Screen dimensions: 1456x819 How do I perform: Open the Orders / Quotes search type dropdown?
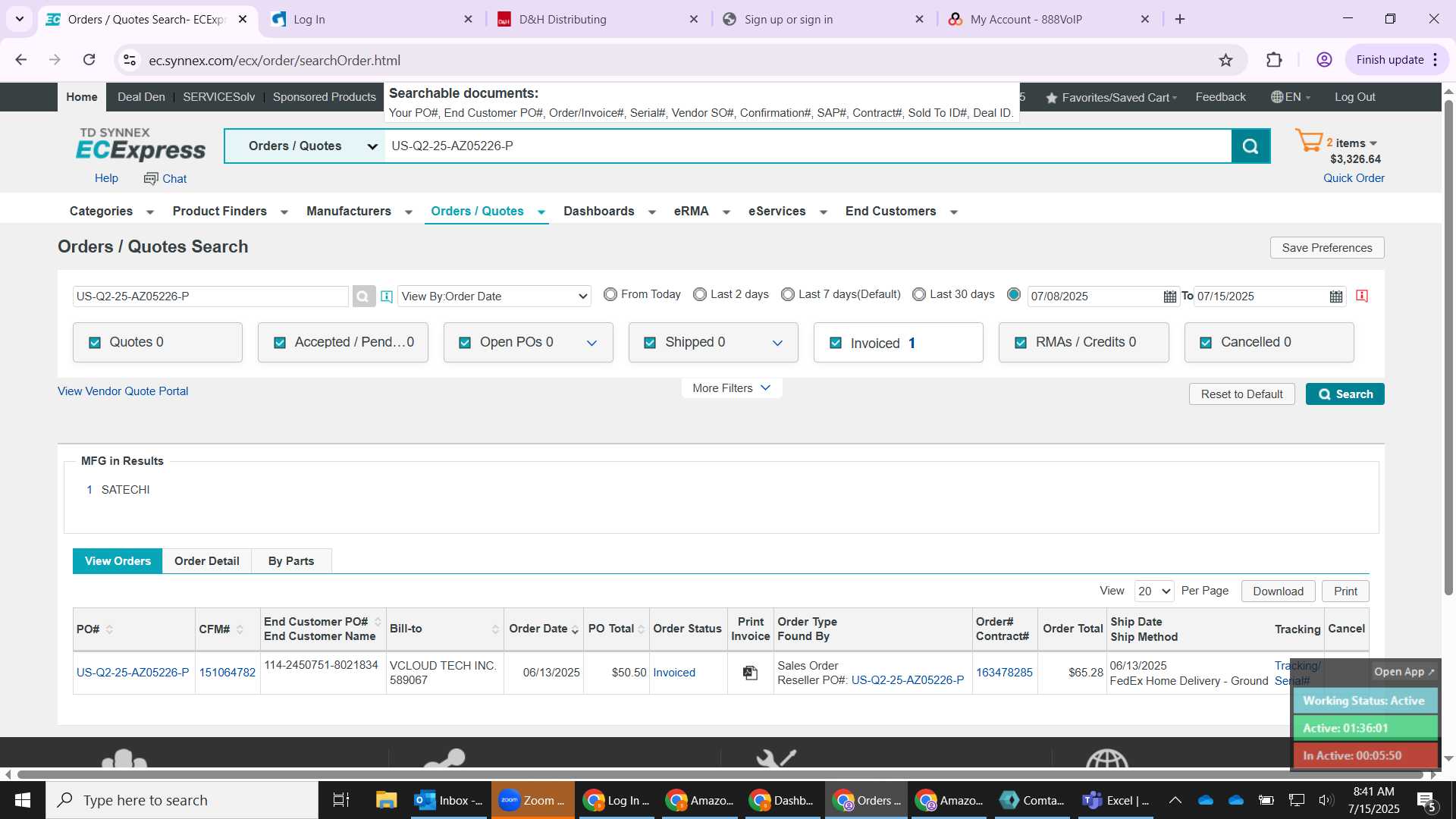point(305,146)
